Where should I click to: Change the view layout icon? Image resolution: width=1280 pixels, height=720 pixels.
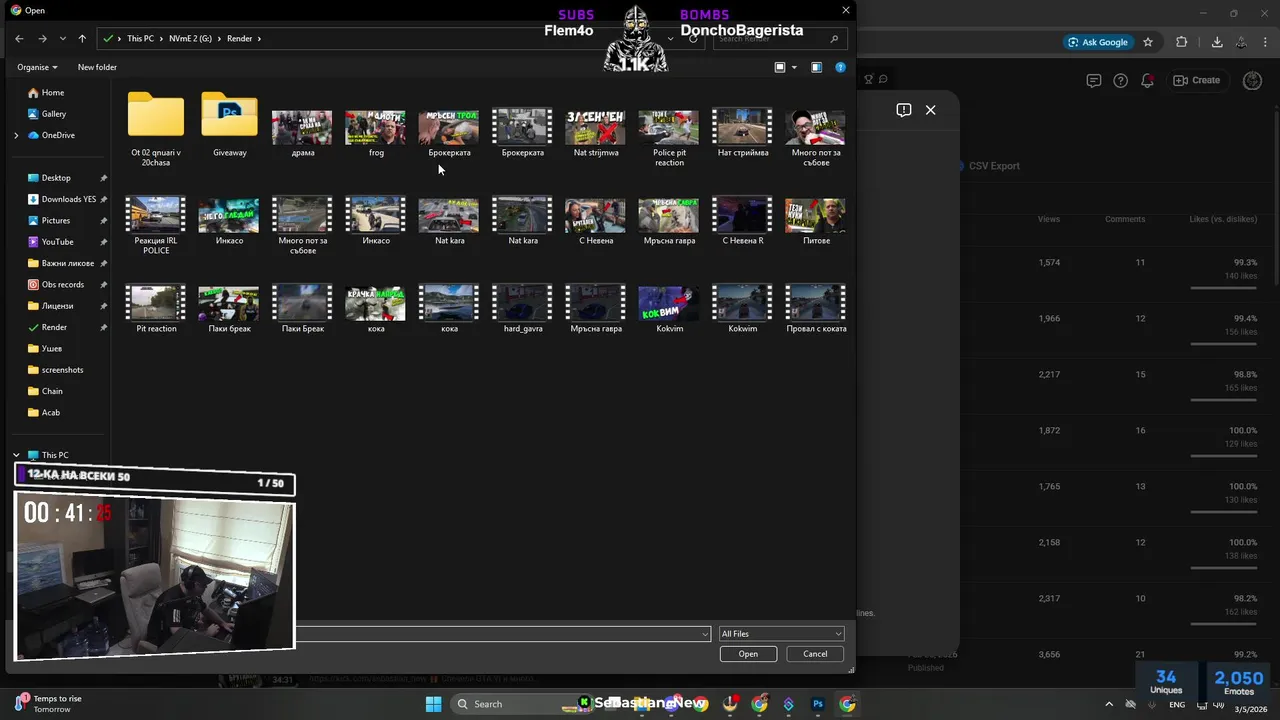click(x=780, y=67)
